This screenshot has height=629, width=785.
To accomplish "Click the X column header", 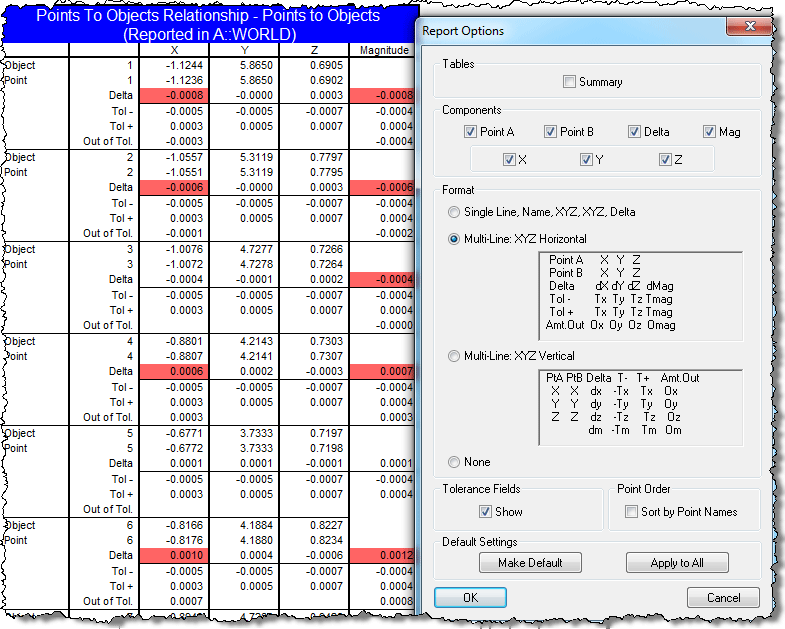I will [174, 50].
